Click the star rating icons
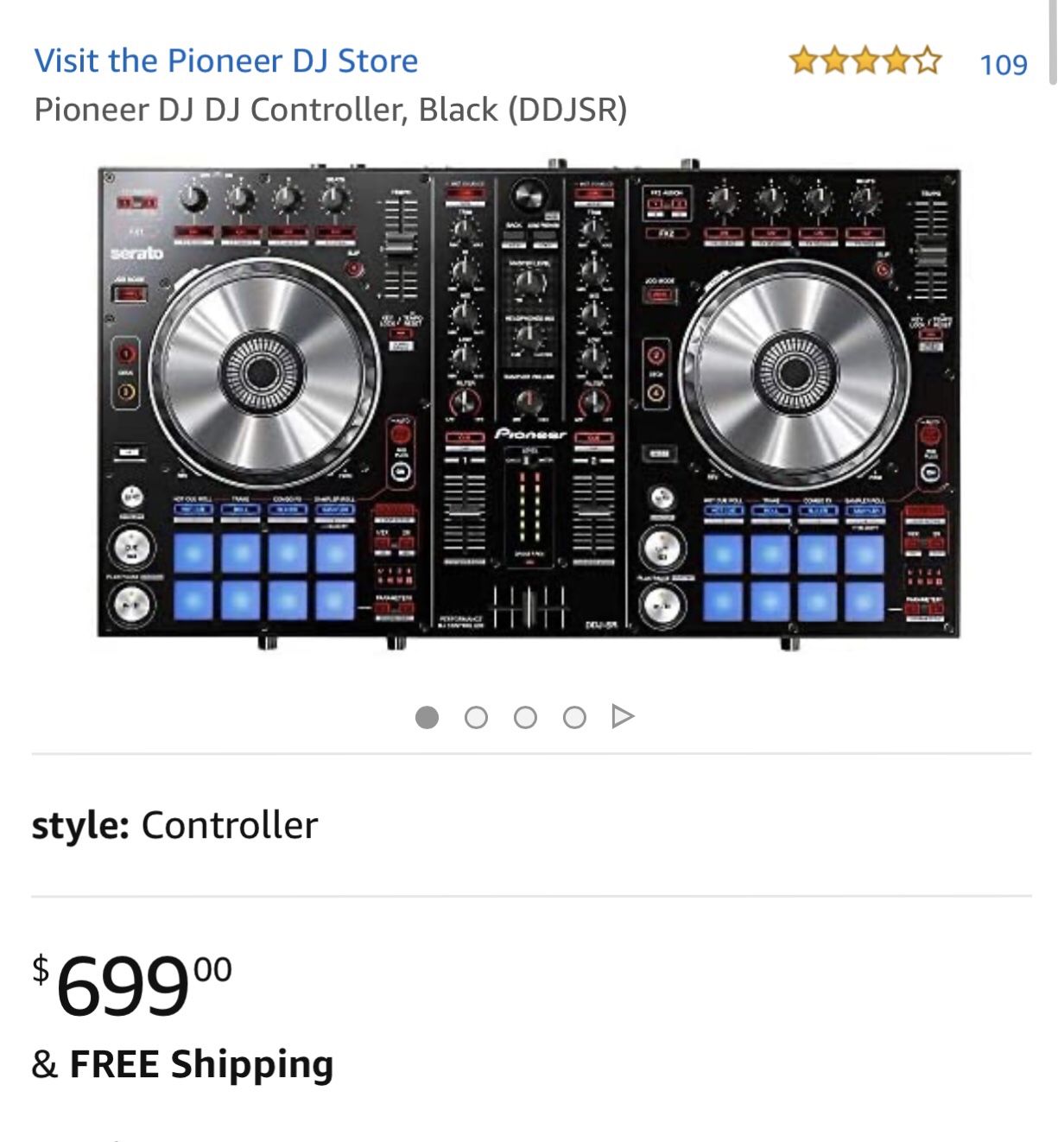 tap(864, 61)
